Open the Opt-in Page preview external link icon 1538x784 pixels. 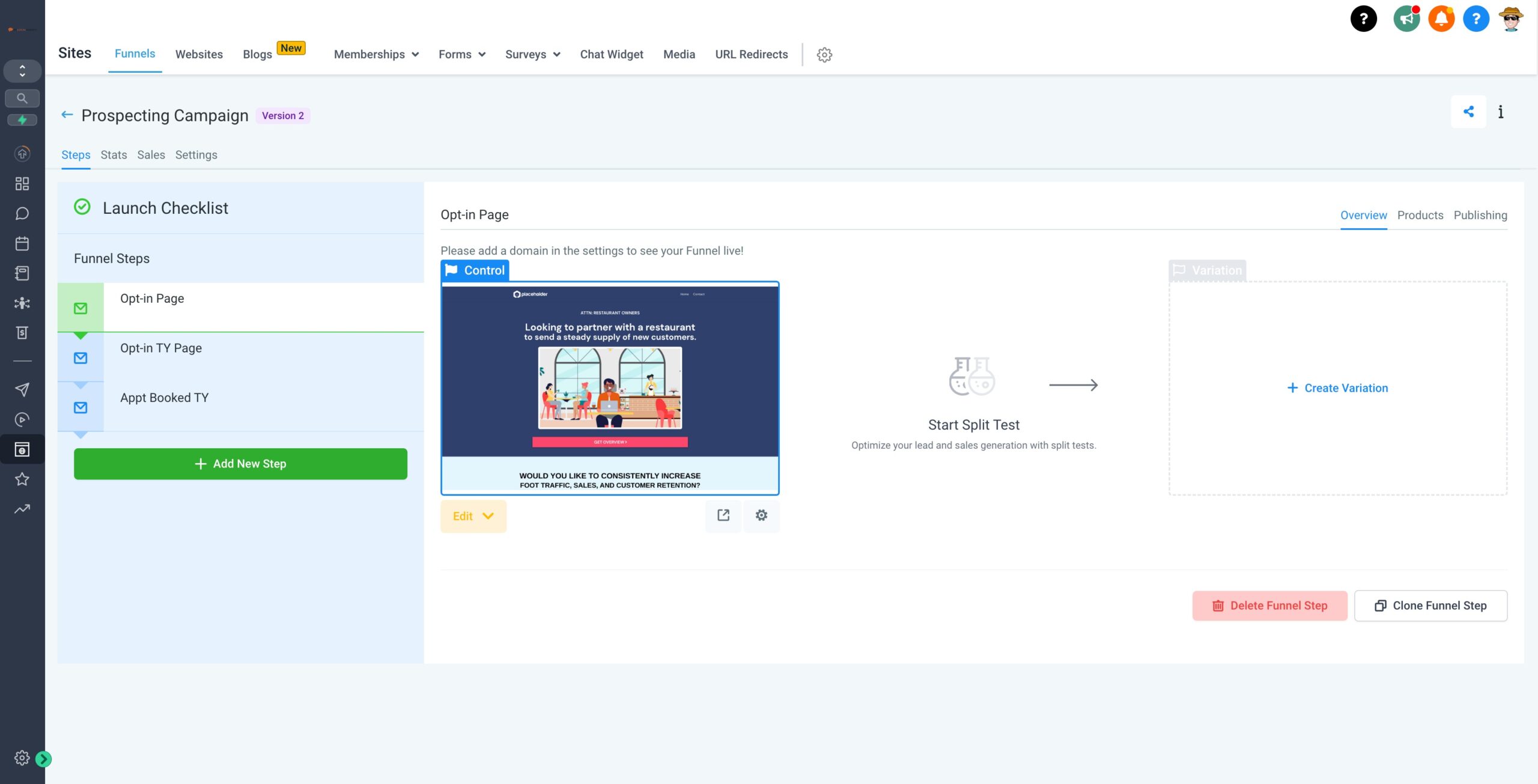pos(724,515)
